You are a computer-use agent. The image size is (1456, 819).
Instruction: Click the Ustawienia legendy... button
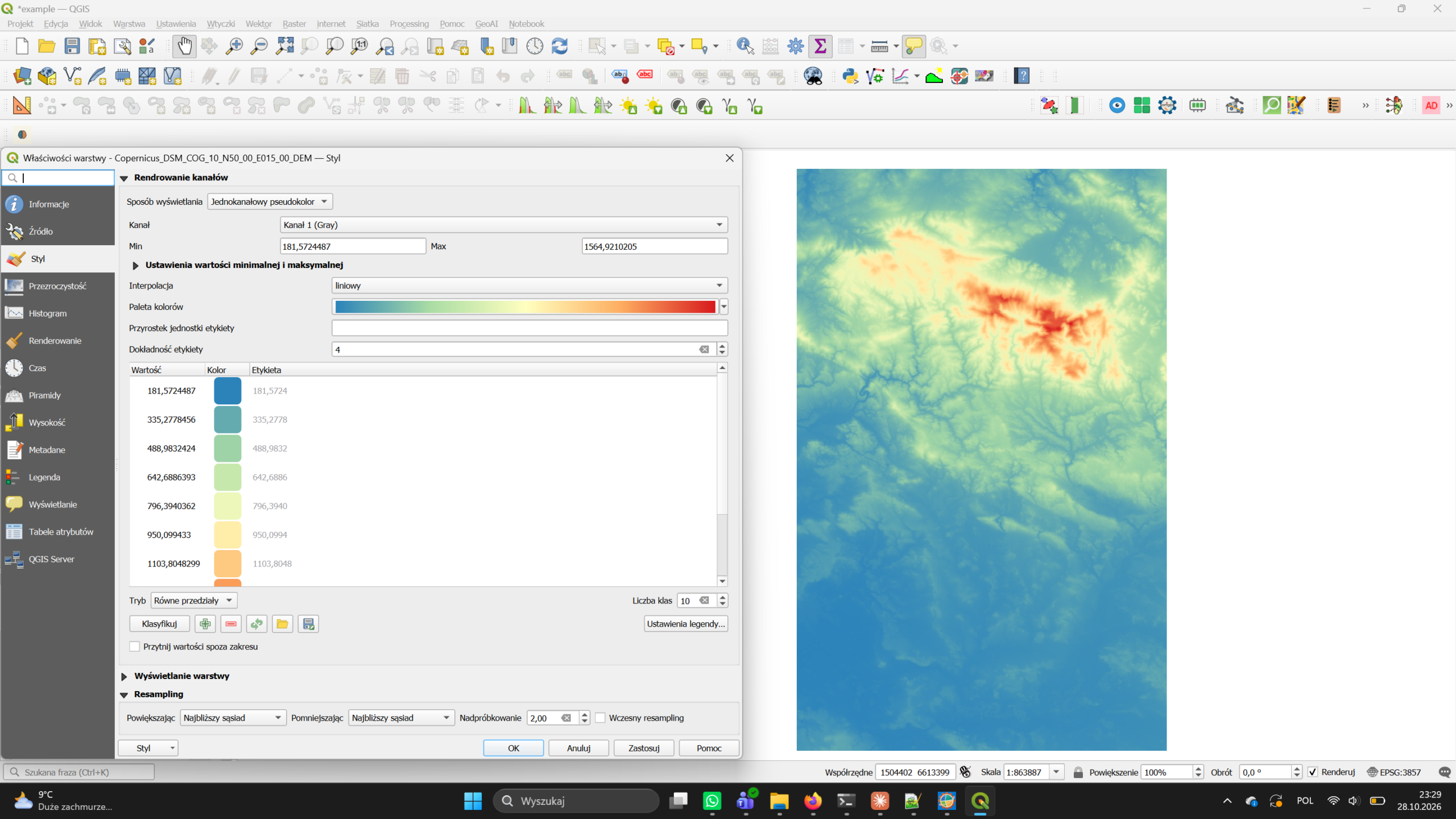(686, 624)
